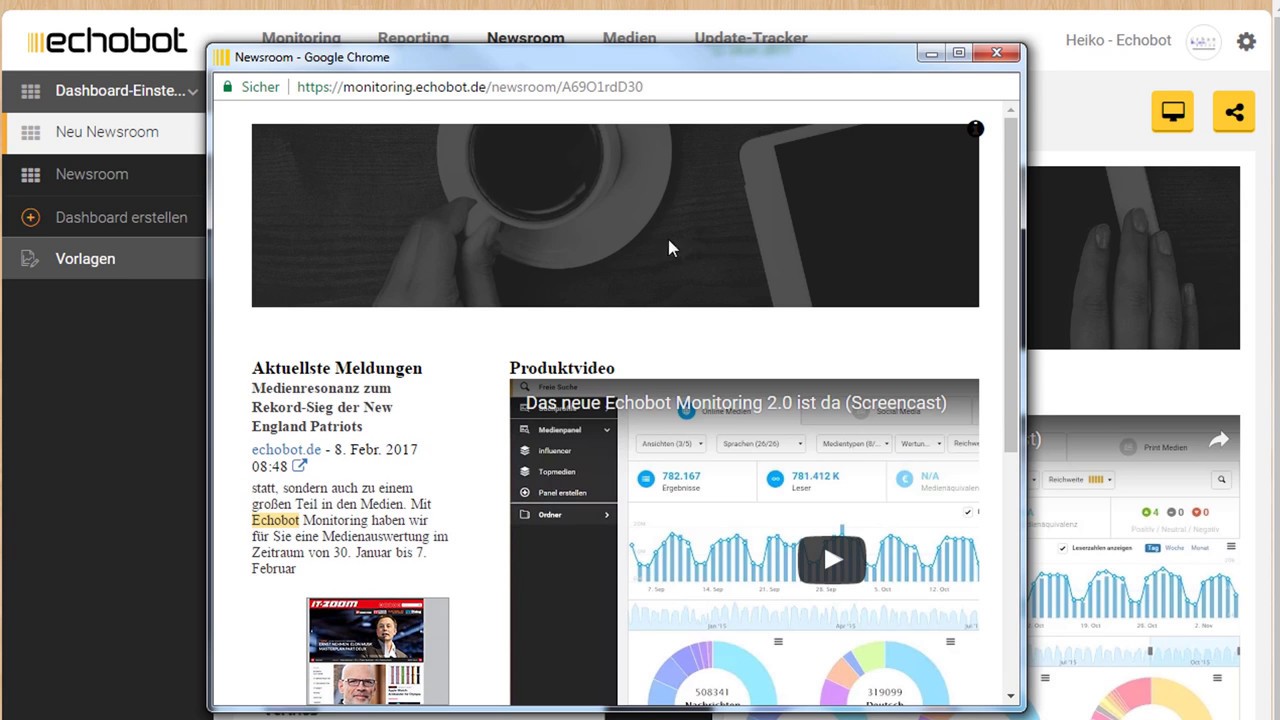Click the yellow presentation monitor button
Screen dimensions: 1280x720
1173,112
